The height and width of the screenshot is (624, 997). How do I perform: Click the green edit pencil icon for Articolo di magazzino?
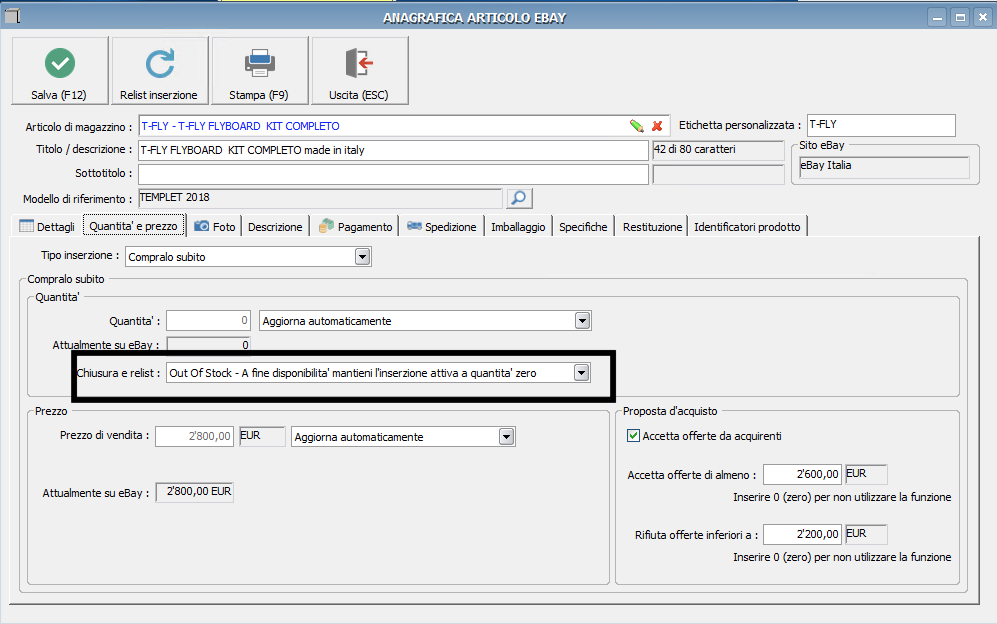pos(636,126)
